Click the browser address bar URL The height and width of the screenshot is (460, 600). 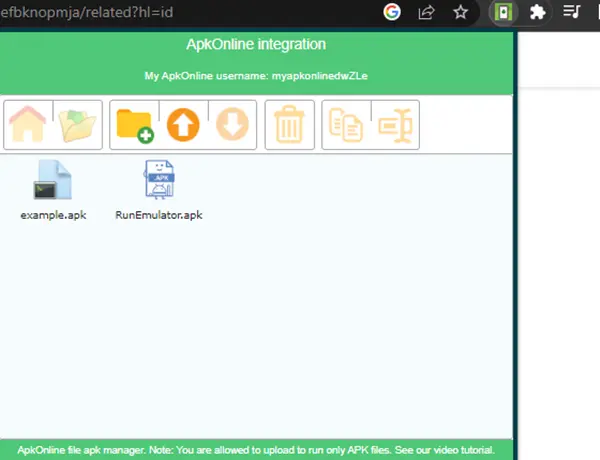[x=86, y=12]
